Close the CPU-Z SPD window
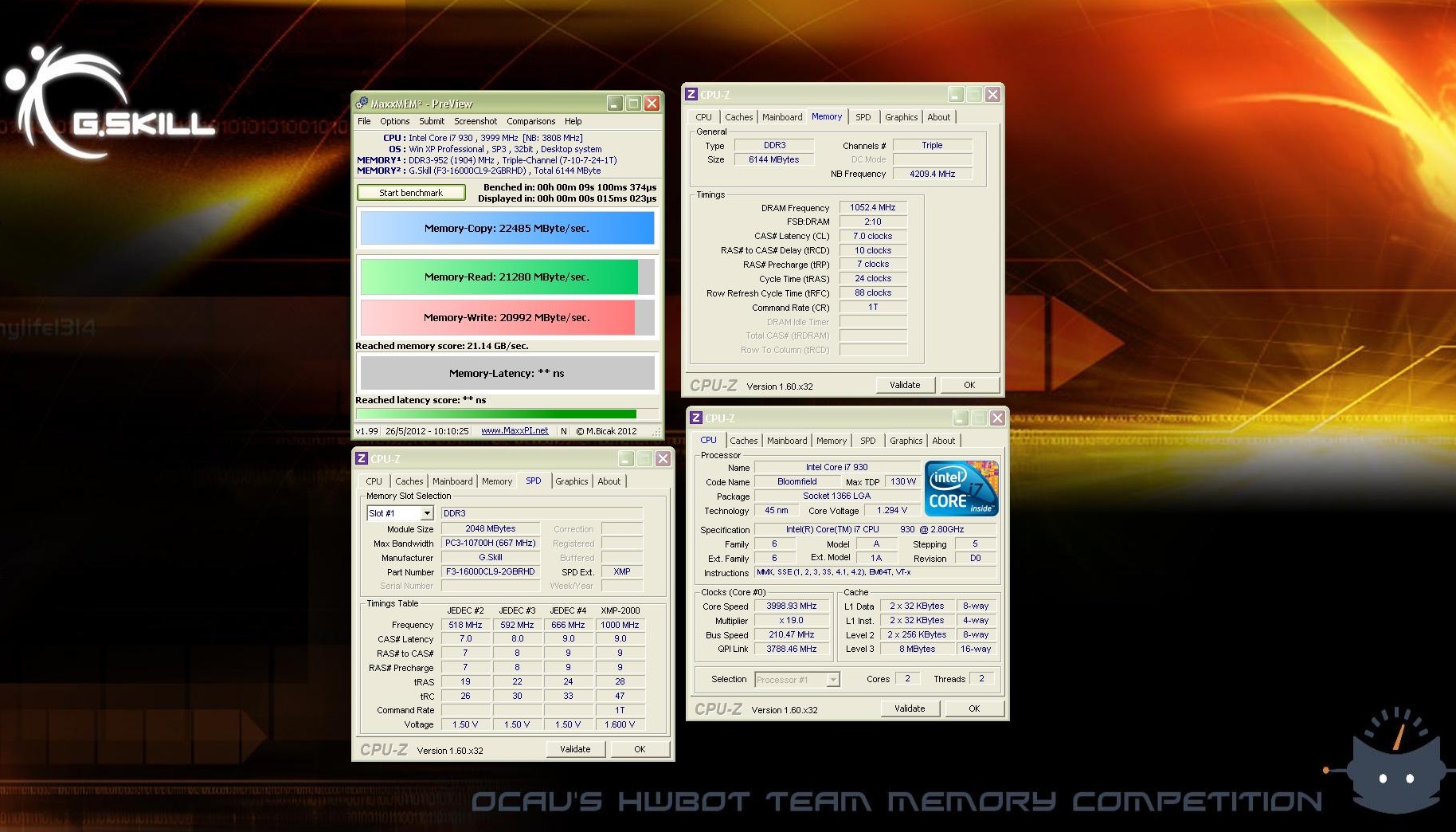 point(663,458)
